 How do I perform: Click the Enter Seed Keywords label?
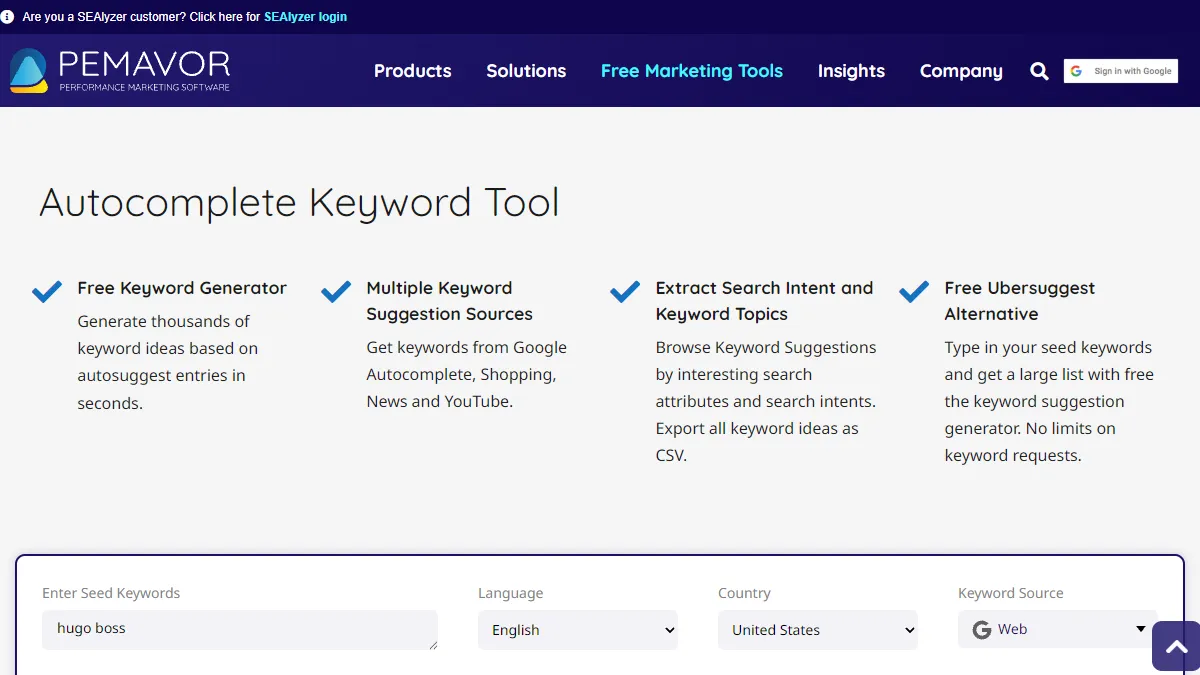tap(111, 593)
